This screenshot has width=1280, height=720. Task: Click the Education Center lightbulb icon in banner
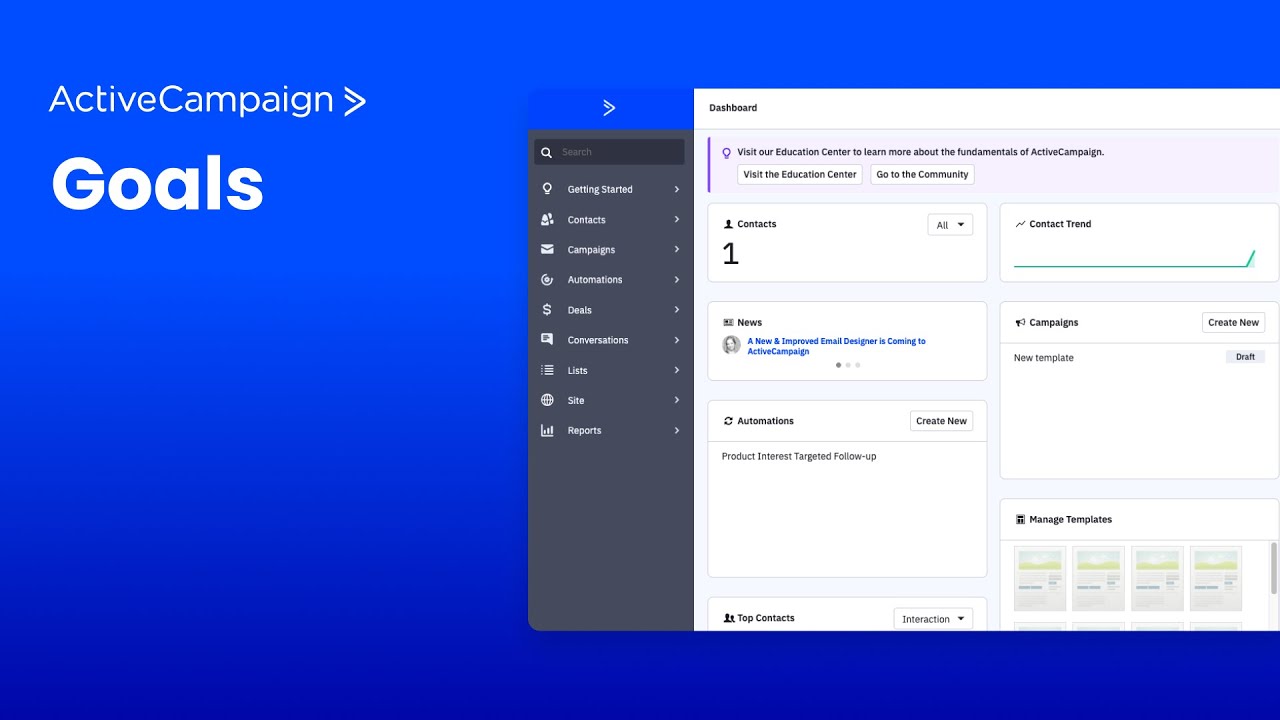click(x=727, y=153)
